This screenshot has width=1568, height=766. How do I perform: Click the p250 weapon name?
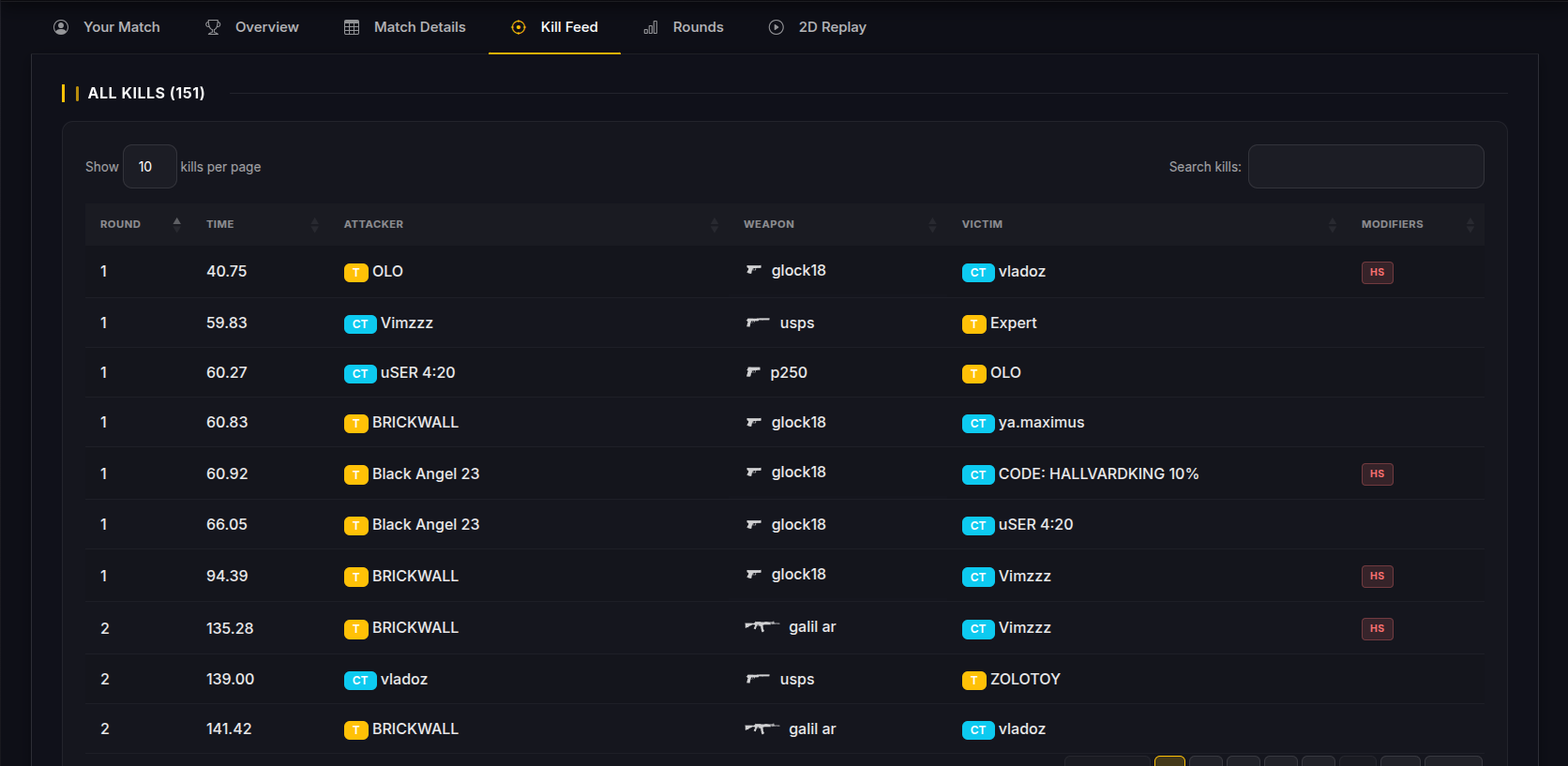789,372
